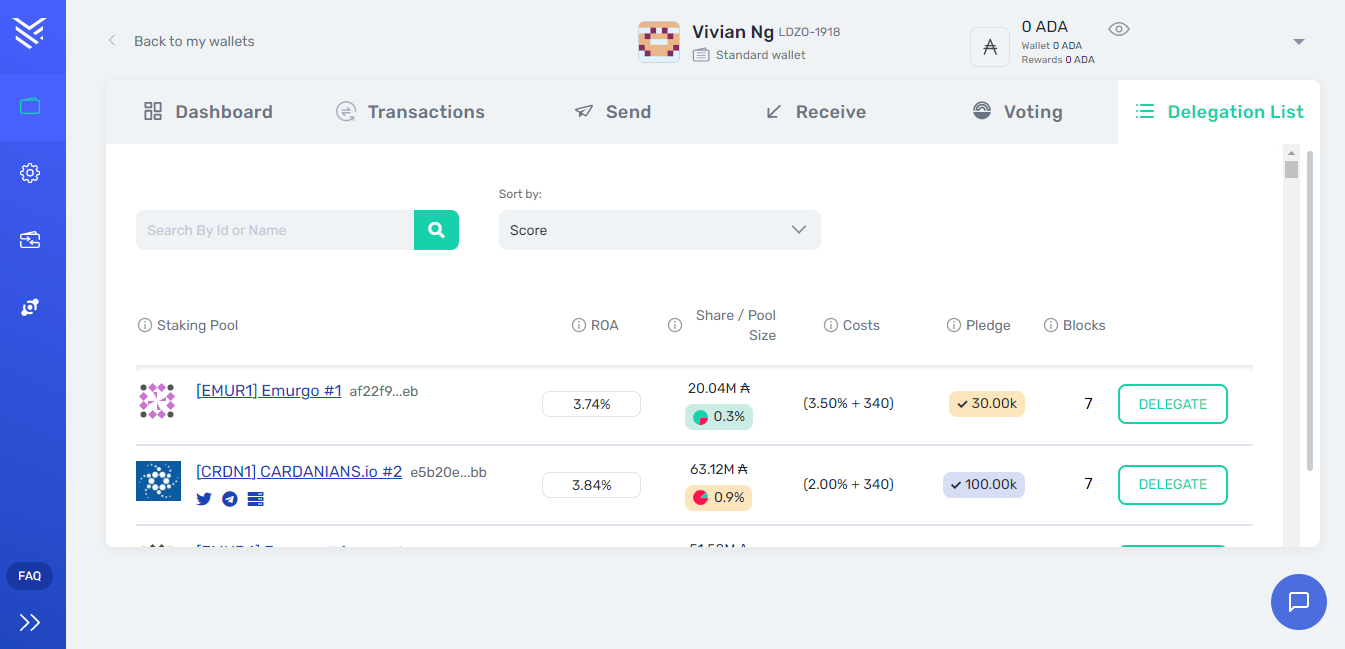The height and width of the screenshot is (649, 1345).
Task: Open the wallets sidebar icon
Action: click(x=30, y=105)
